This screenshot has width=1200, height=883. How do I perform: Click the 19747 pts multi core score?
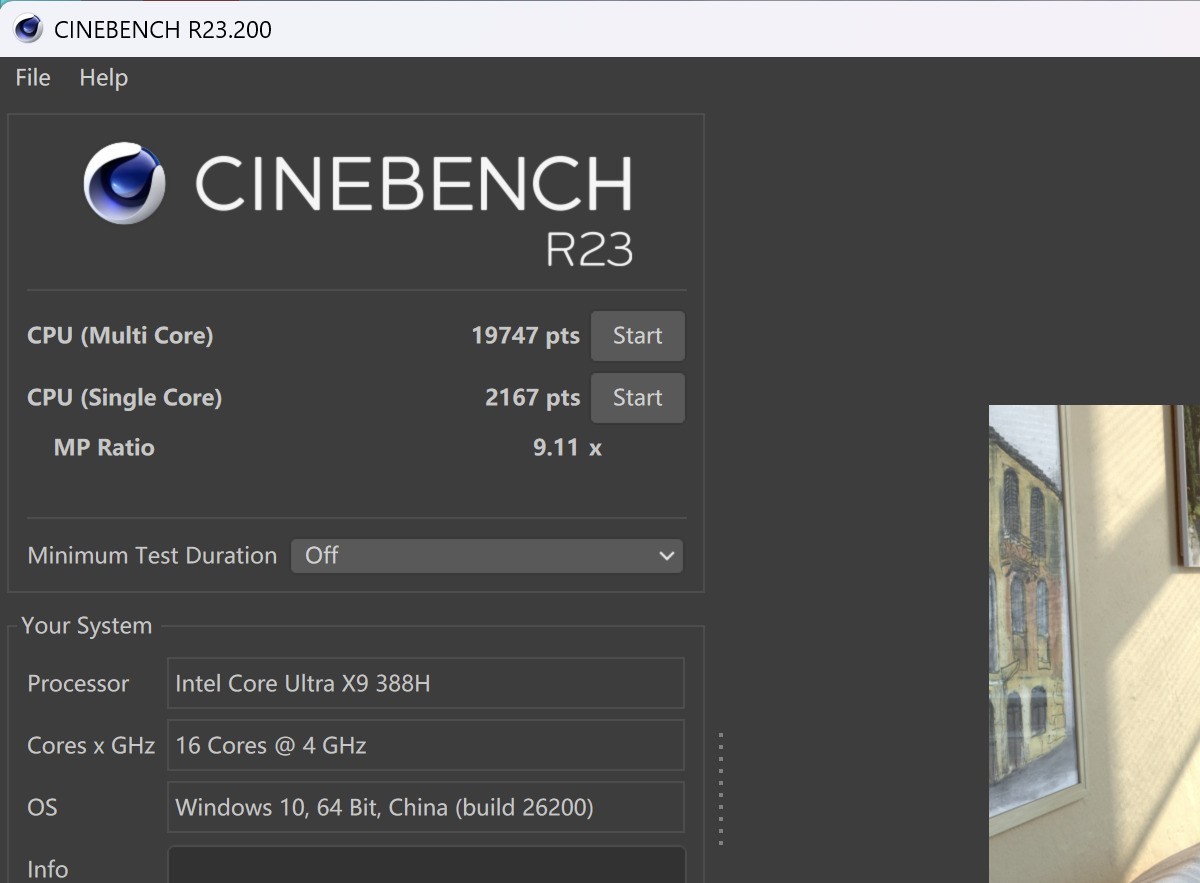tap(525, 336)
